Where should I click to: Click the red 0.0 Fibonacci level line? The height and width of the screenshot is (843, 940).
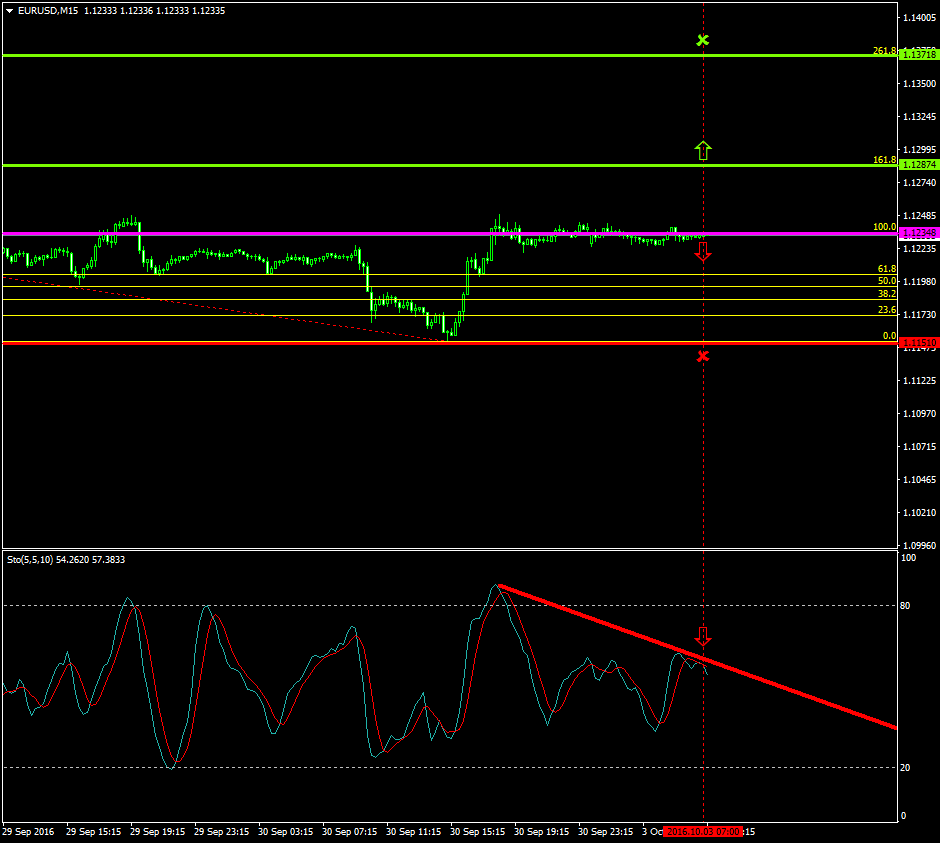point(300,343)
